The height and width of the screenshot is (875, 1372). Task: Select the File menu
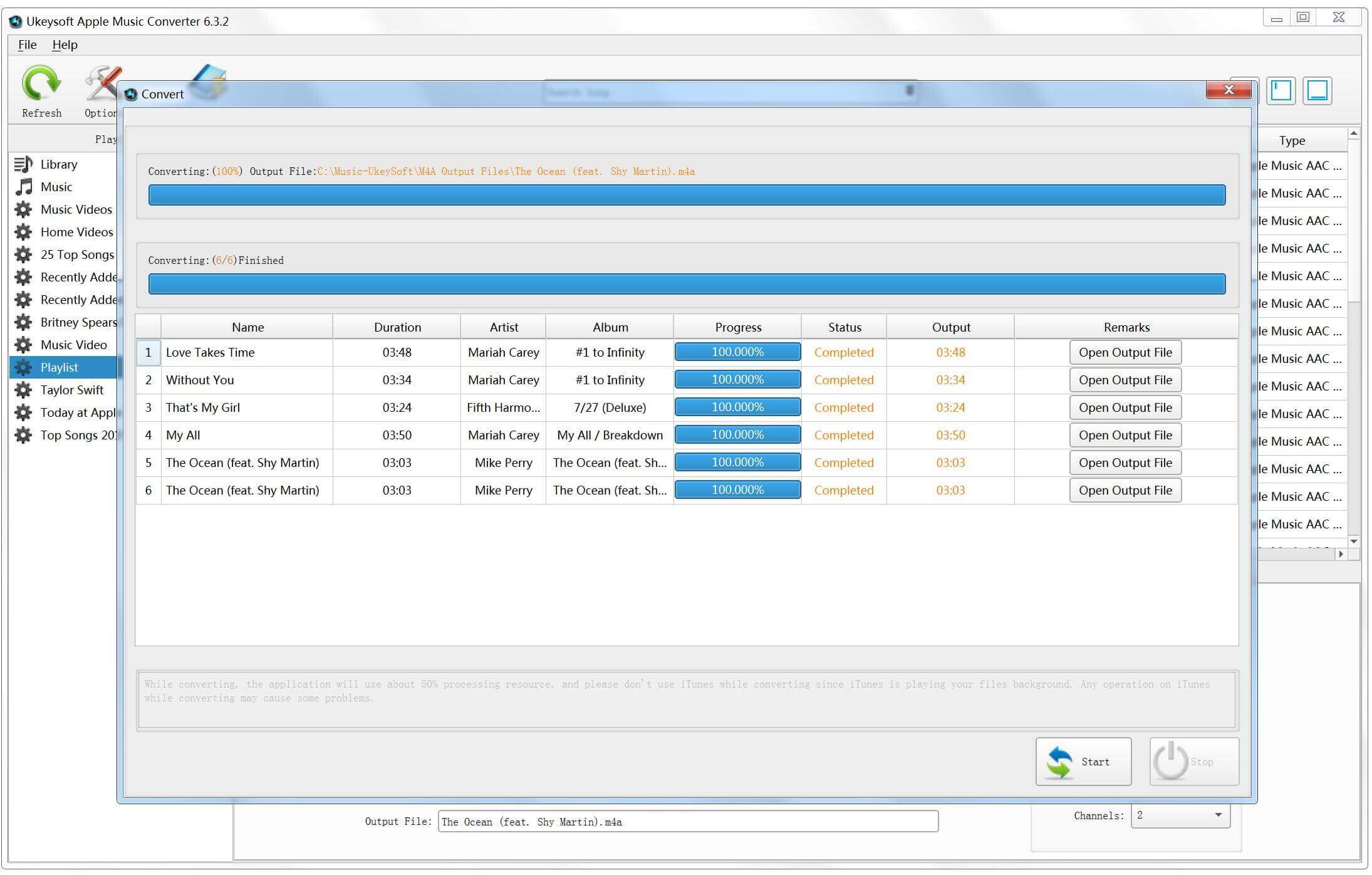click(26, 43)
